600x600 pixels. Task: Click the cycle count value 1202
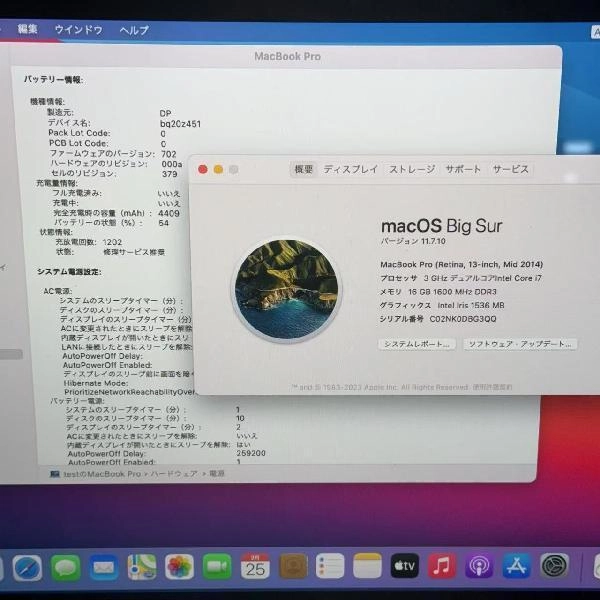click(112, 242)
